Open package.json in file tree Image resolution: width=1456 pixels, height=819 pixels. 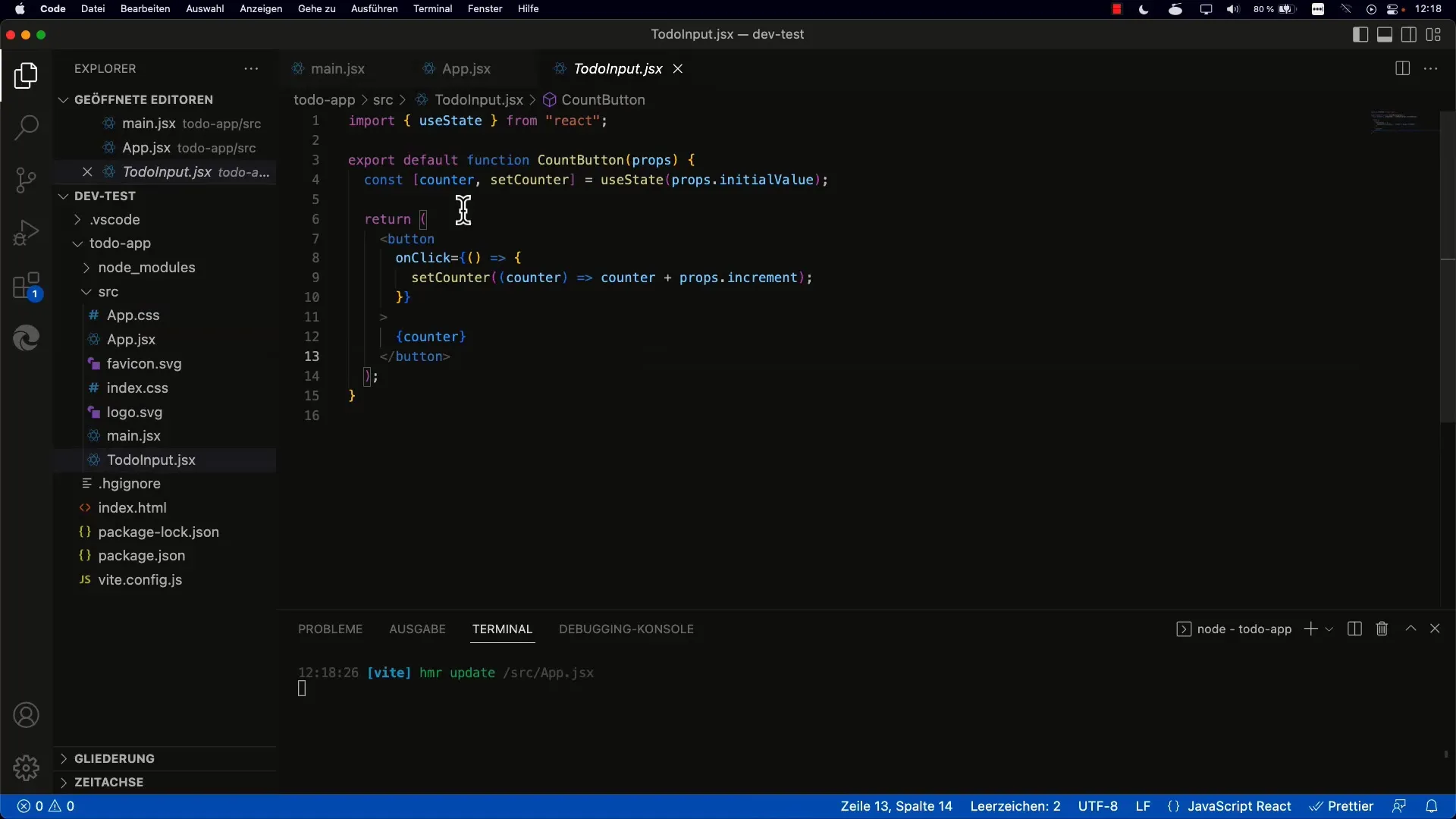tap(141, 556)
